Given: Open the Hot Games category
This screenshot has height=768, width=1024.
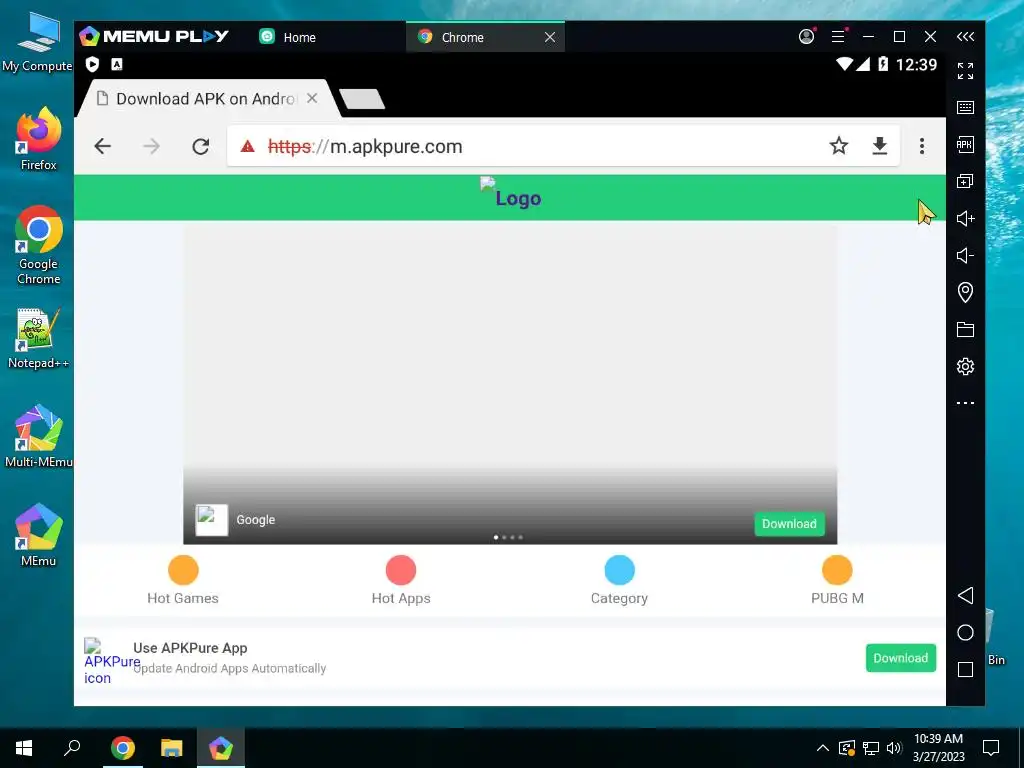Looking at the screenshot, I should click(x=183, y=580).
